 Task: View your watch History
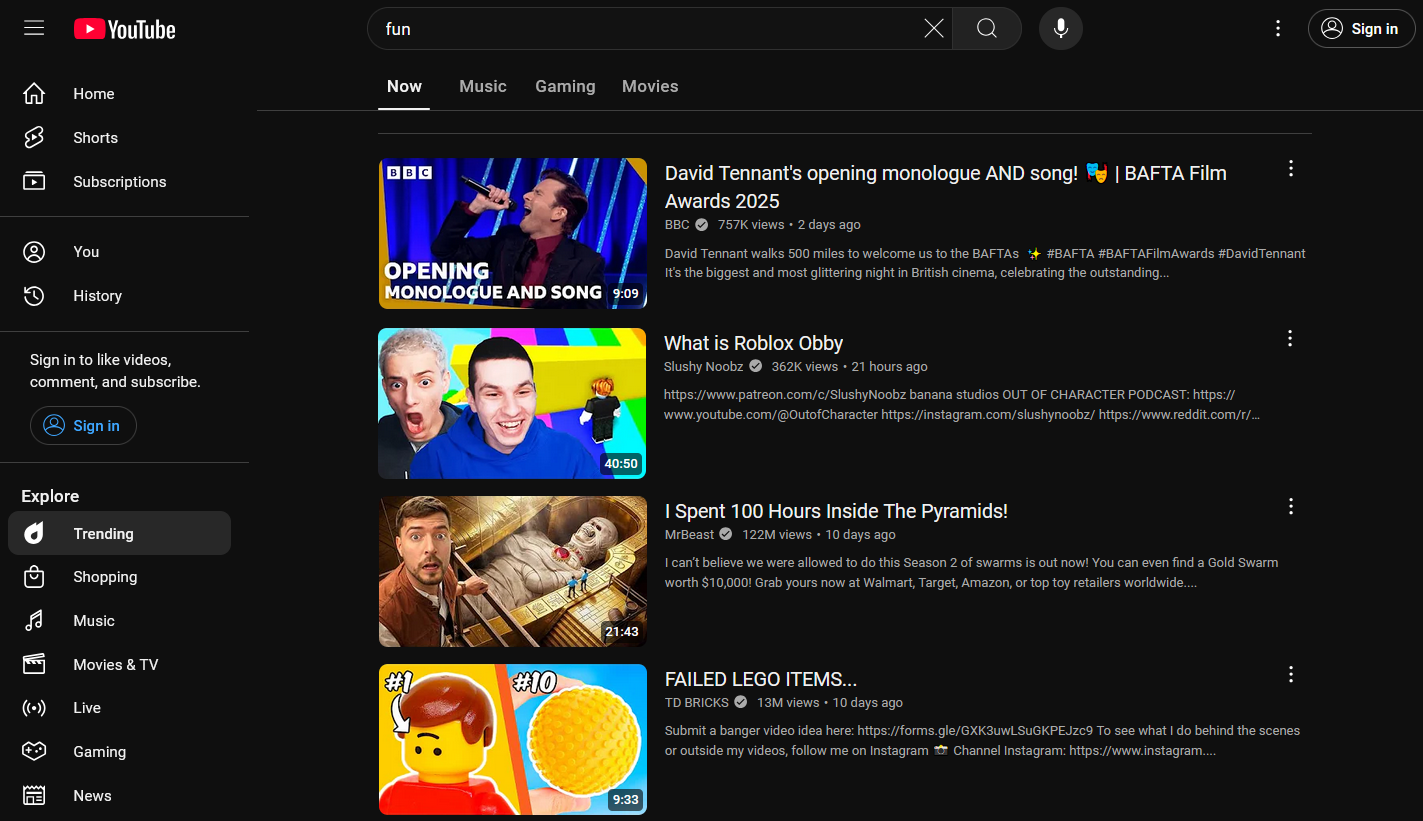click(x=97, y=295)
